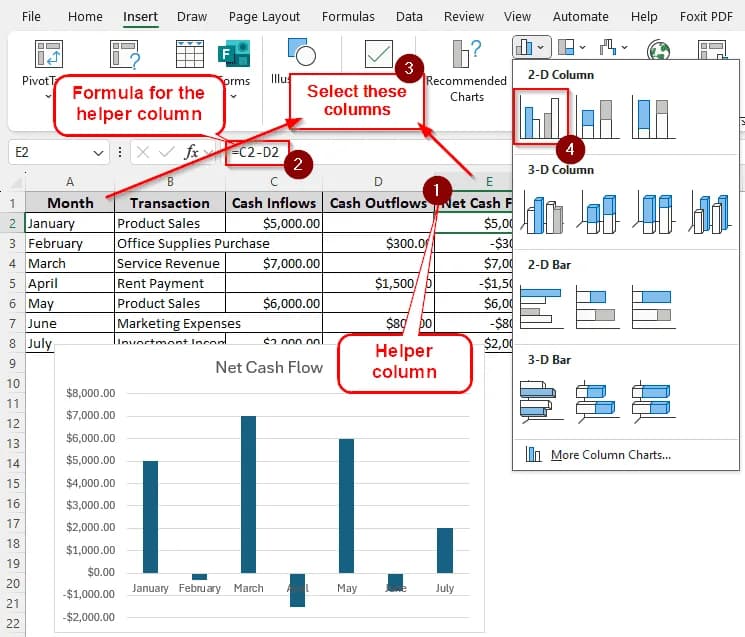
Task: Click inside the Name Box showing E2
Action: point(50,152)
